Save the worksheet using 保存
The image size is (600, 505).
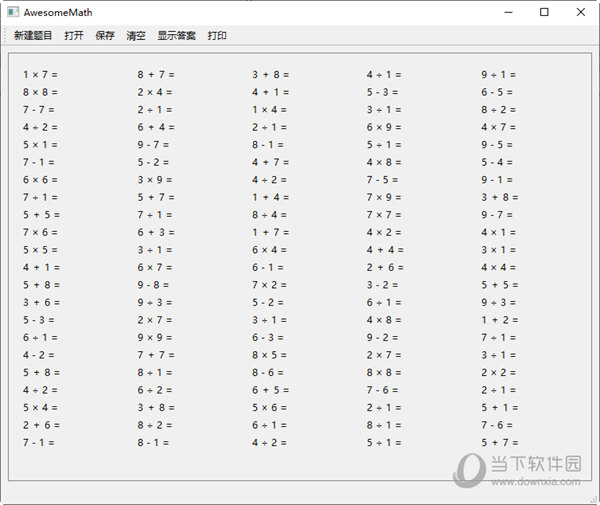coord(105,36)
